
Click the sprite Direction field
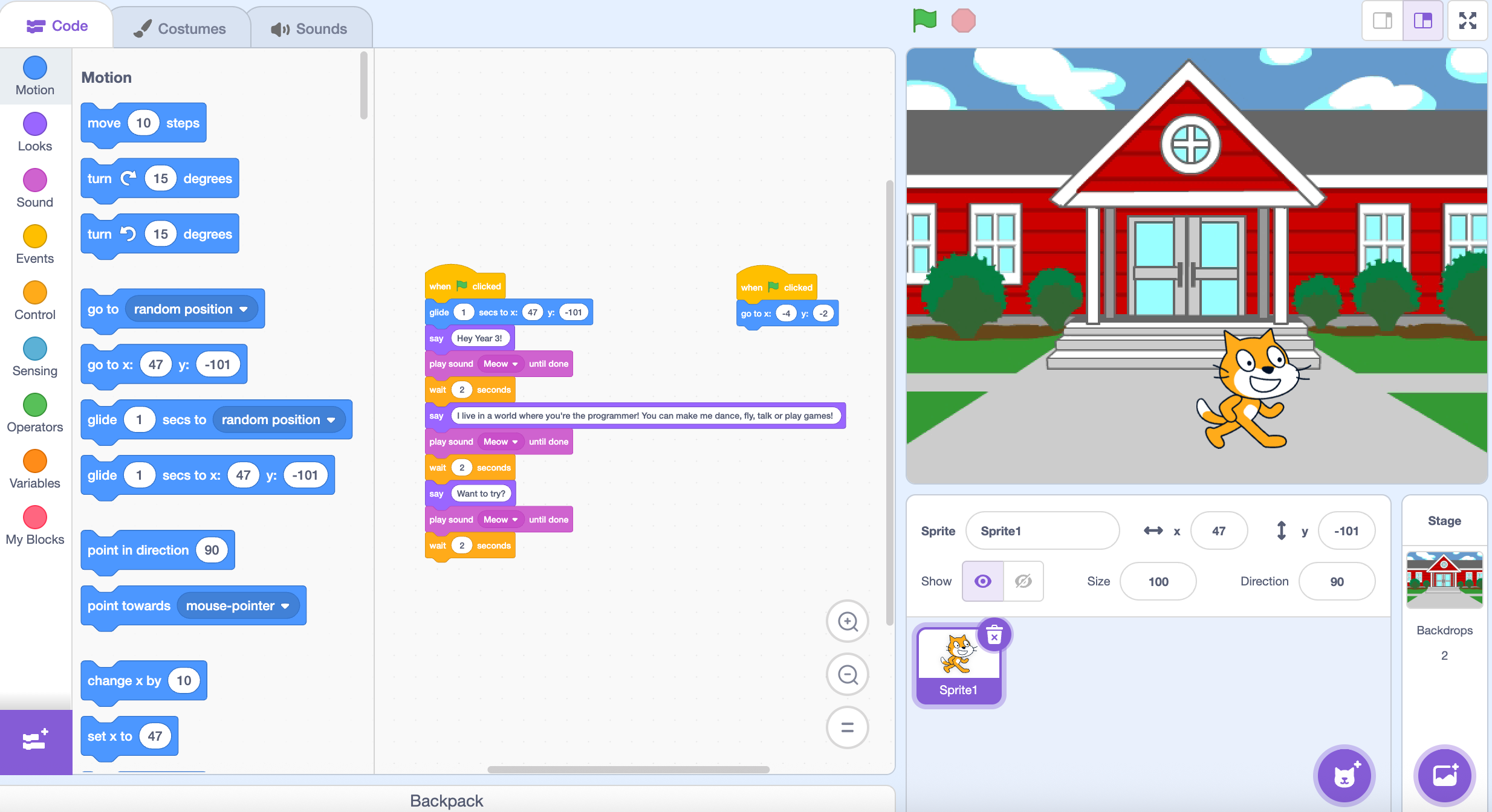click(1337, 581)
